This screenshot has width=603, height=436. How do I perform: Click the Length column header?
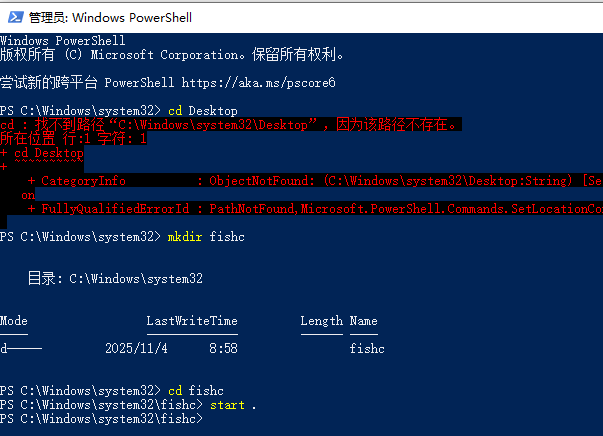click(x=321, y=321)
